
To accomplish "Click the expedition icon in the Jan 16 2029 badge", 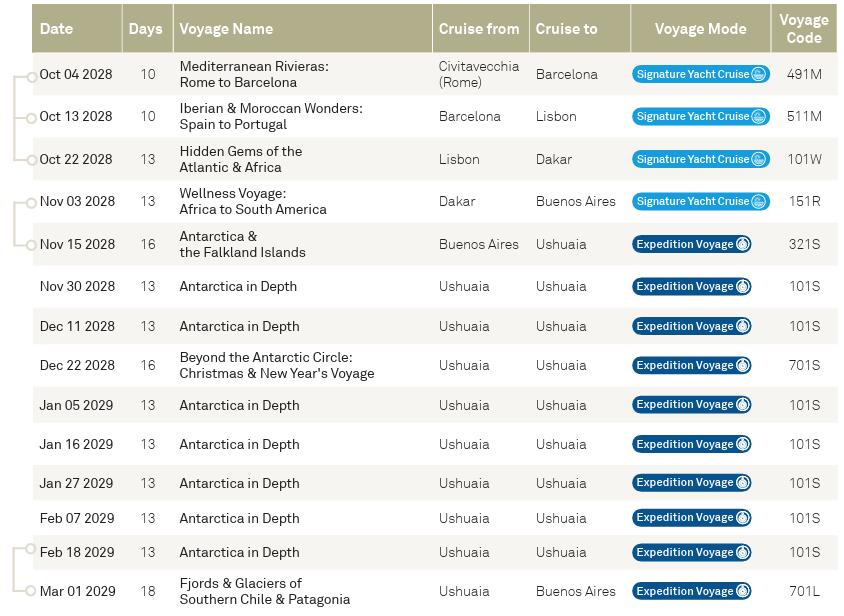I will [743, 444].
